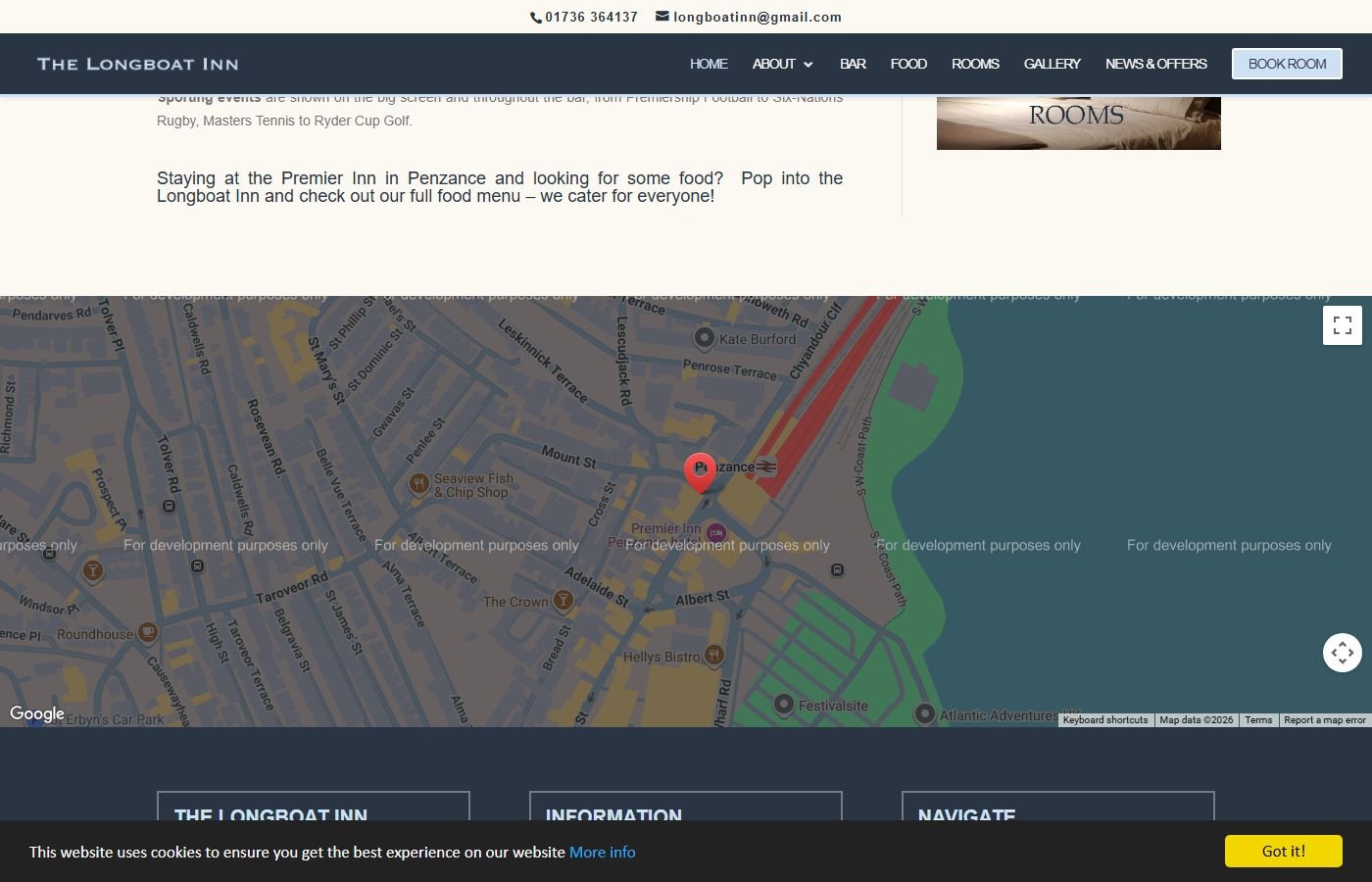Screen dimensions: 1372x882
Task: Click the longboatinn@gmail.com email link
Action: (x=758, y=17)
